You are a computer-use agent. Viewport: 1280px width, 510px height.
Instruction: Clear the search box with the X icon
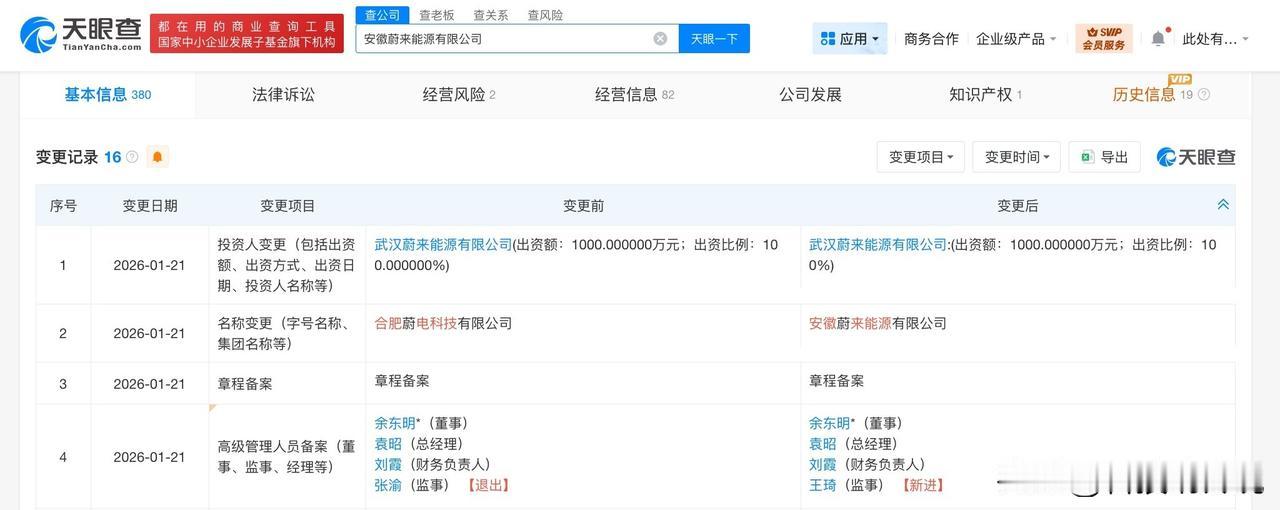660,38
